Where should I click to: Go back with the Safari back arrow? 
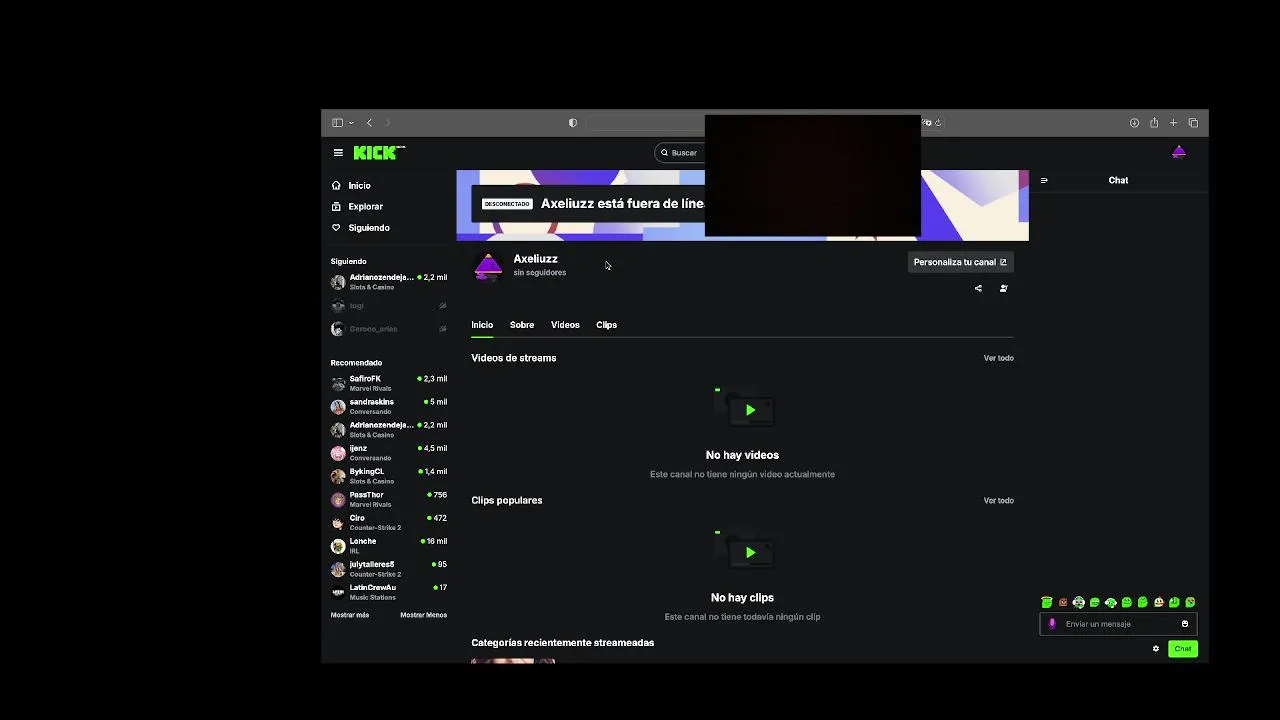[x=369, y=123]
